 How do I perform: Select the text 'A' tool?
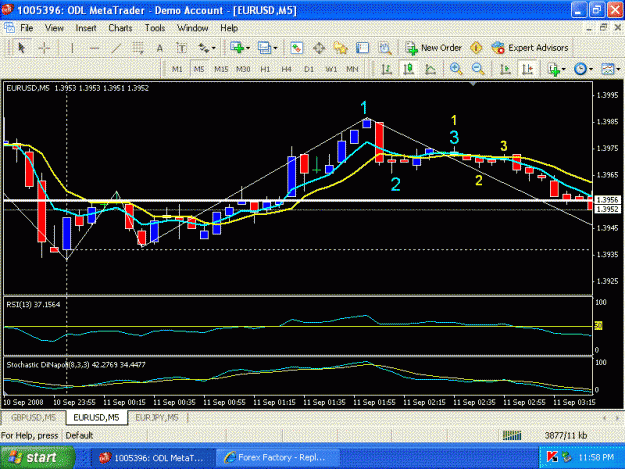point(159,48)
